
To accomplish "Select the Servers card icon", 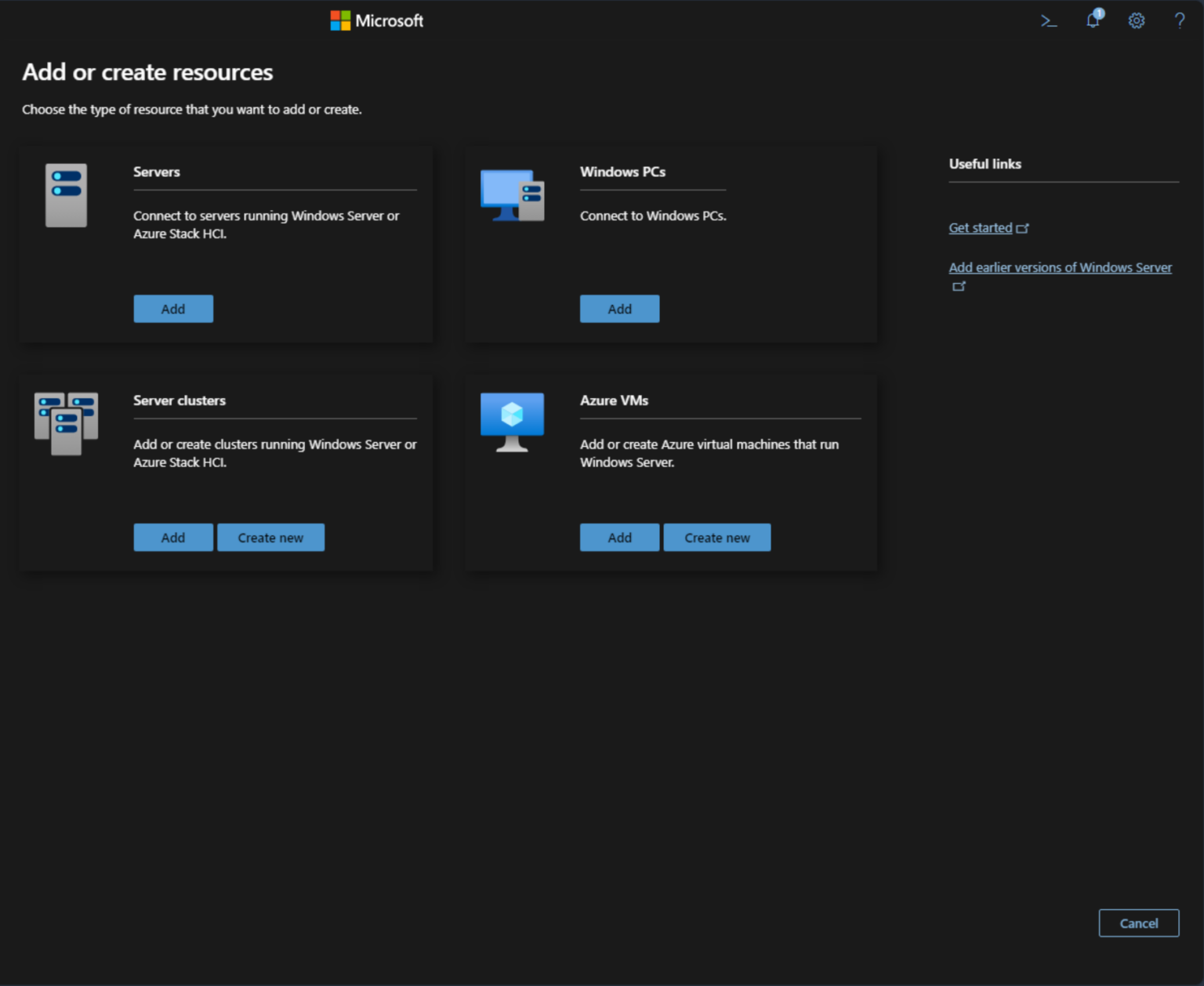I will coord(66,195).
